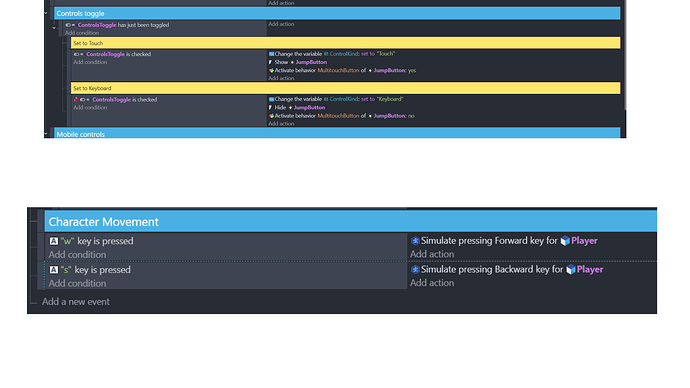690x388 pixels.
Task: Add condition under the Set to Touch event
Action: 90,62
